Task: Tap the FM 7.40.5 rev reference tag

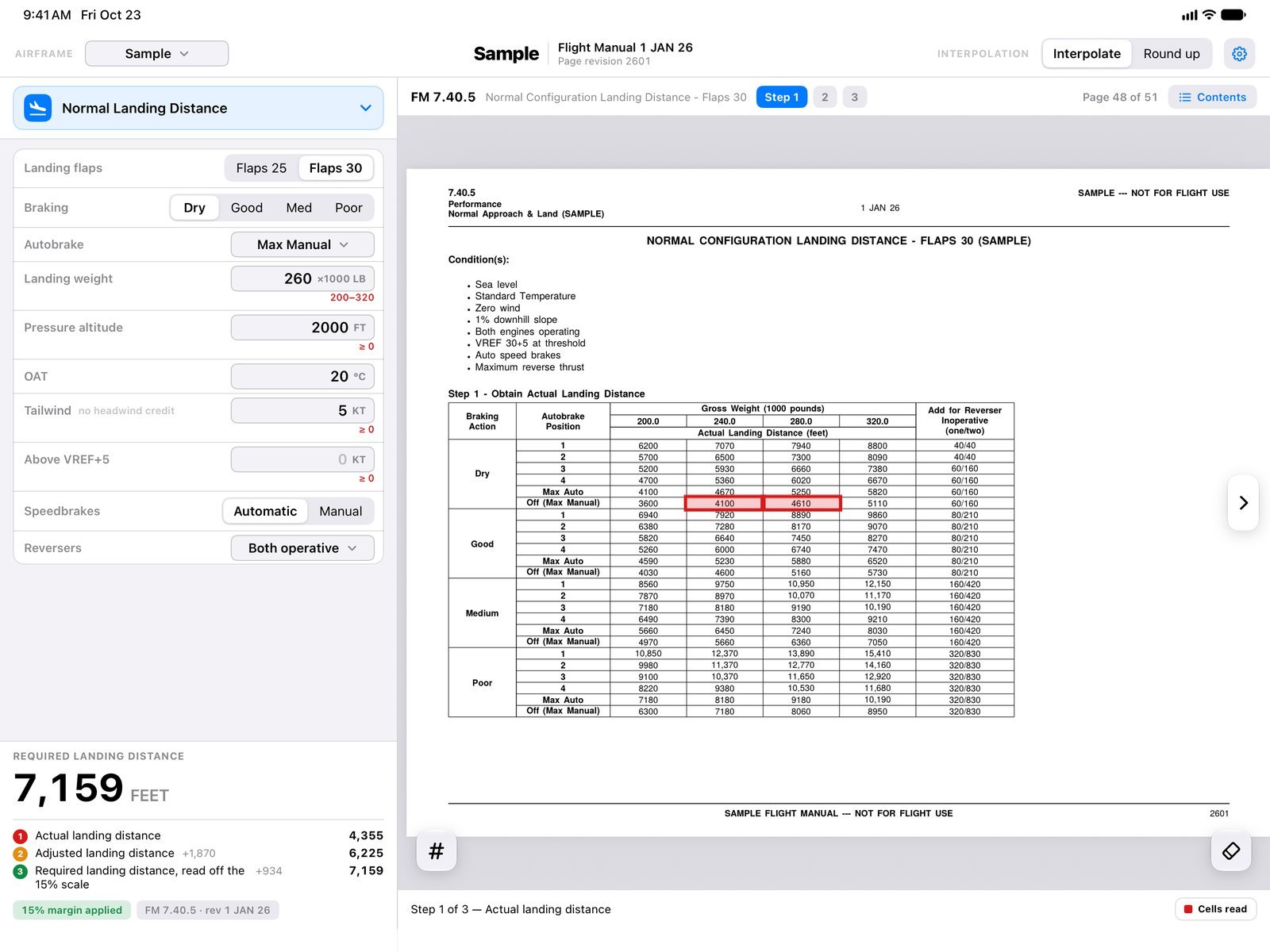Action: (x=207, y=910)
